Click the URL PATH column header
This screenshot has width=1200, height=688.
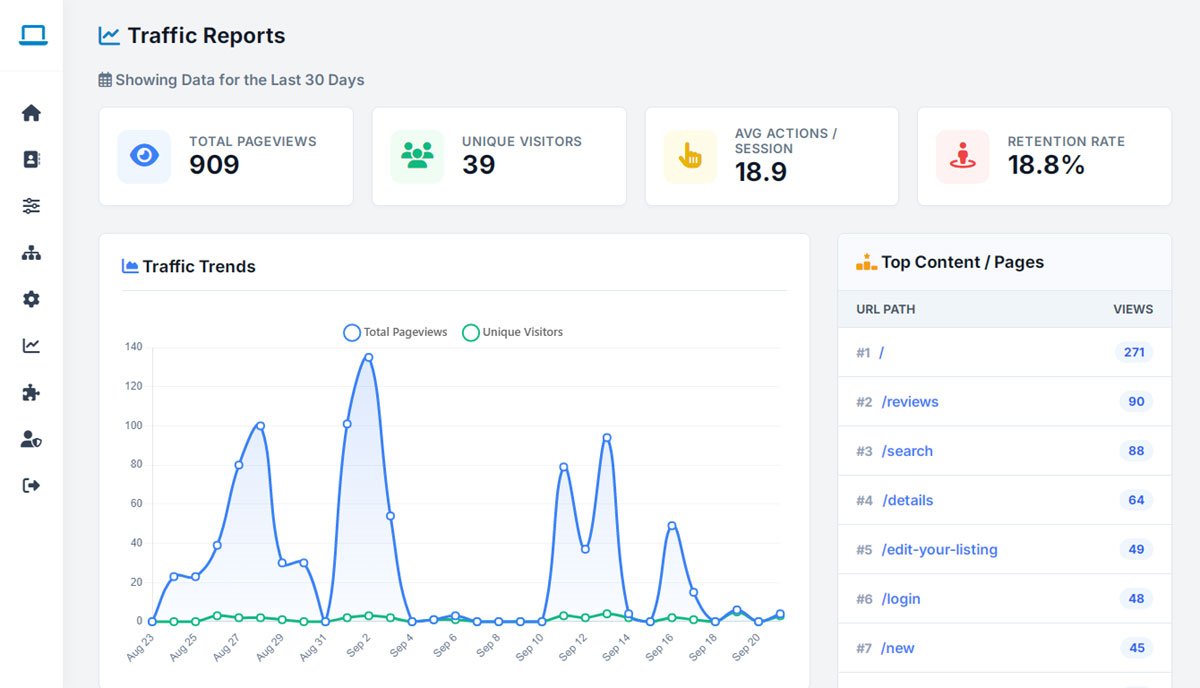[886, 309]
